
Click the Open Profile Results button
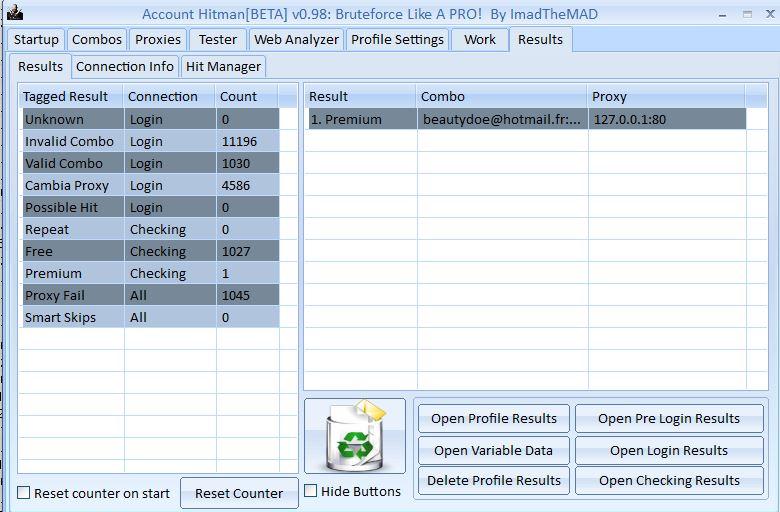[x=494, y=418]
